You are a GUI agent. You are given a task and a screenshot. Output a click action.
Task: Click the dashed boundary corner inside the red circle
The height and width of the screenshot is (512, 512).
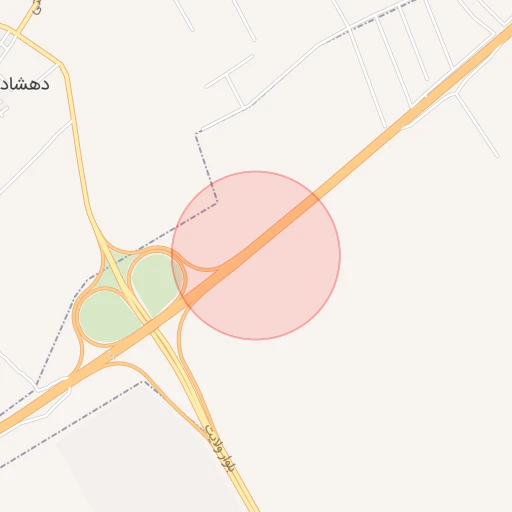[217, 202]
